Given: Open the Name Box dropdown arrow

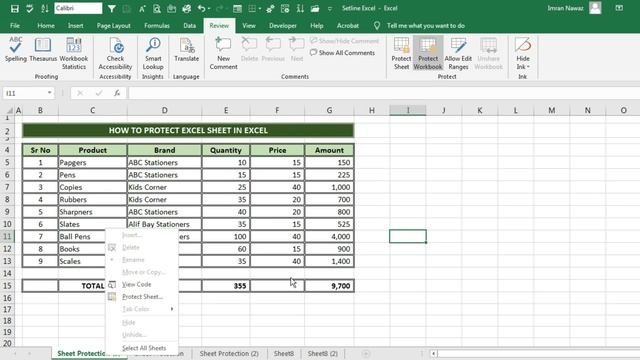Looking at the screenshot, I should 49,93.
